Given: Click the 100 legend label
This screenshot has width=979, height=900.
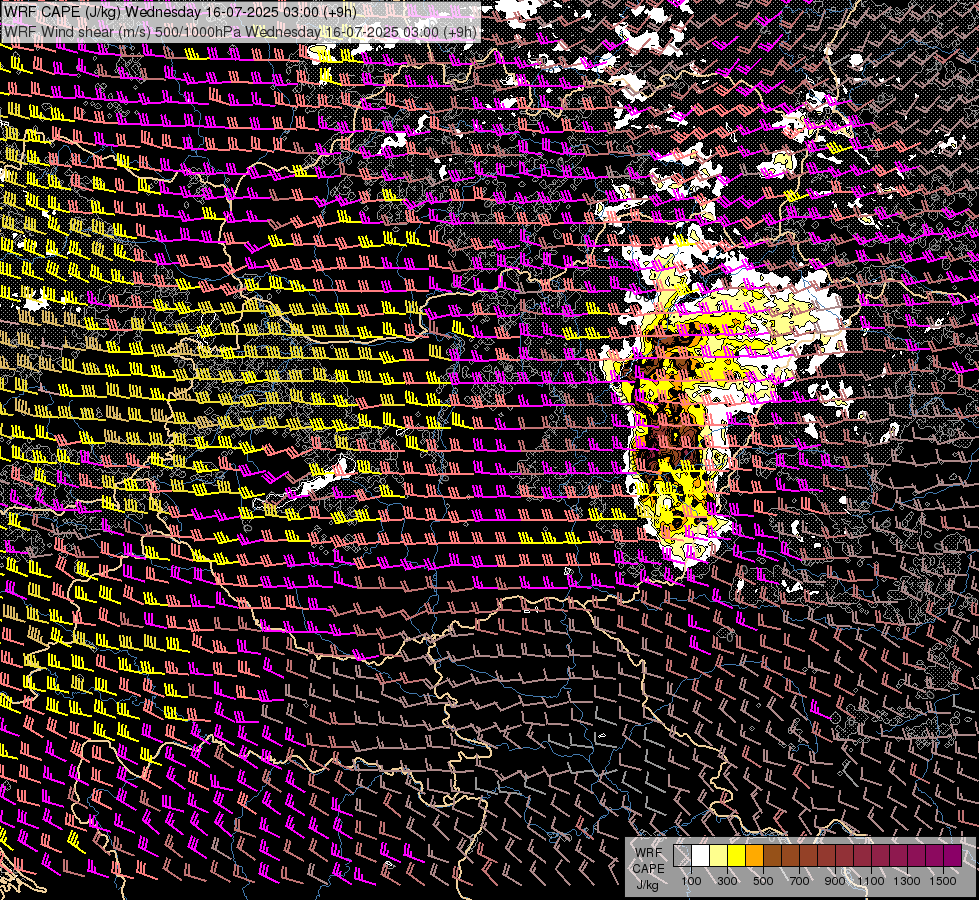Looking at the screenshot, I should (691, 881).
